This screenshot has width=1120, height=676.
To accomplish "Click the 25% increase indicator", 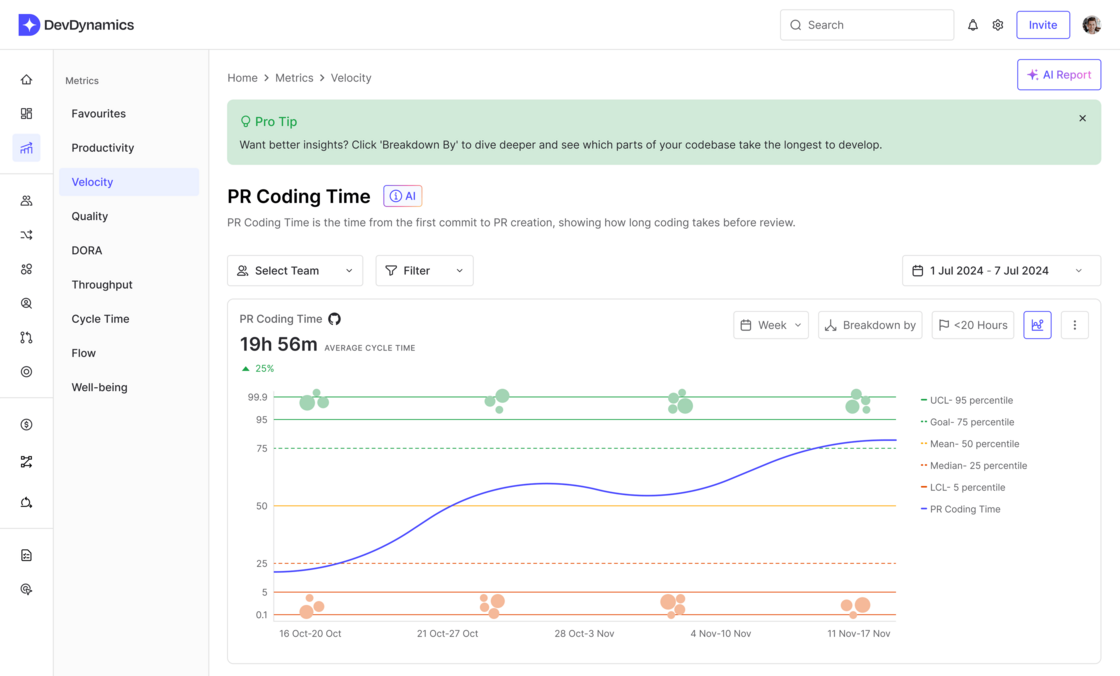I will [x=258, y=369].
